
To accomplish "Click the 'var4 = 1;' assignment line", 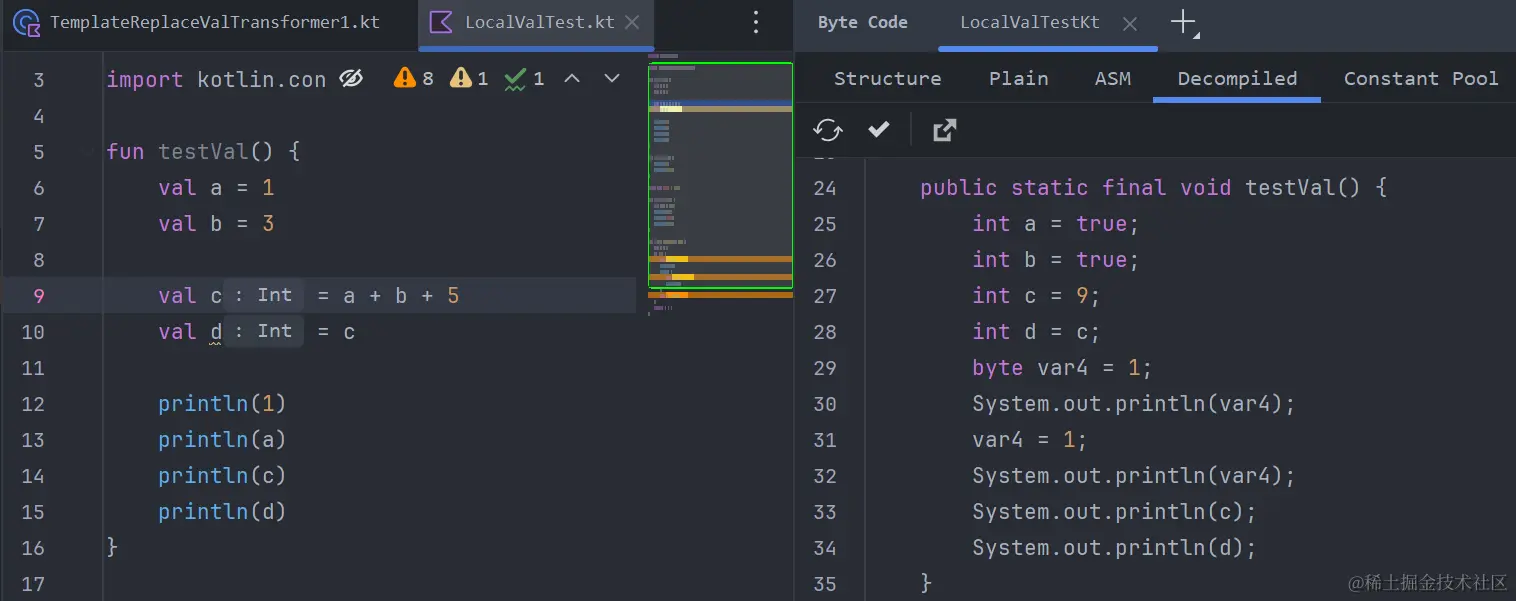I will point(1030,439).
